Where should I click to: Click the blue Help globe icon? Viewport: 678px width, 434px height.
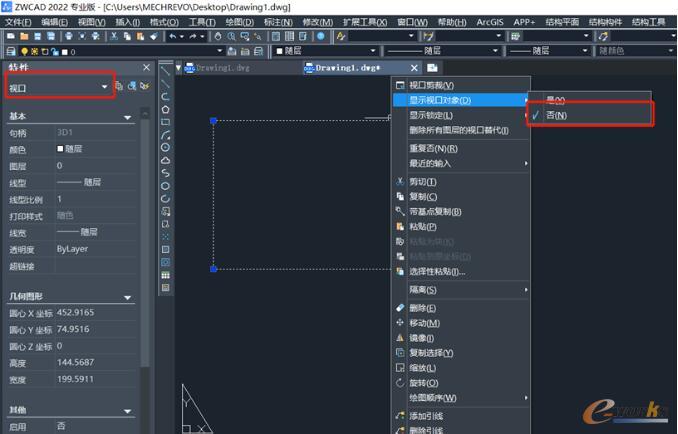[x=321, y=36]
